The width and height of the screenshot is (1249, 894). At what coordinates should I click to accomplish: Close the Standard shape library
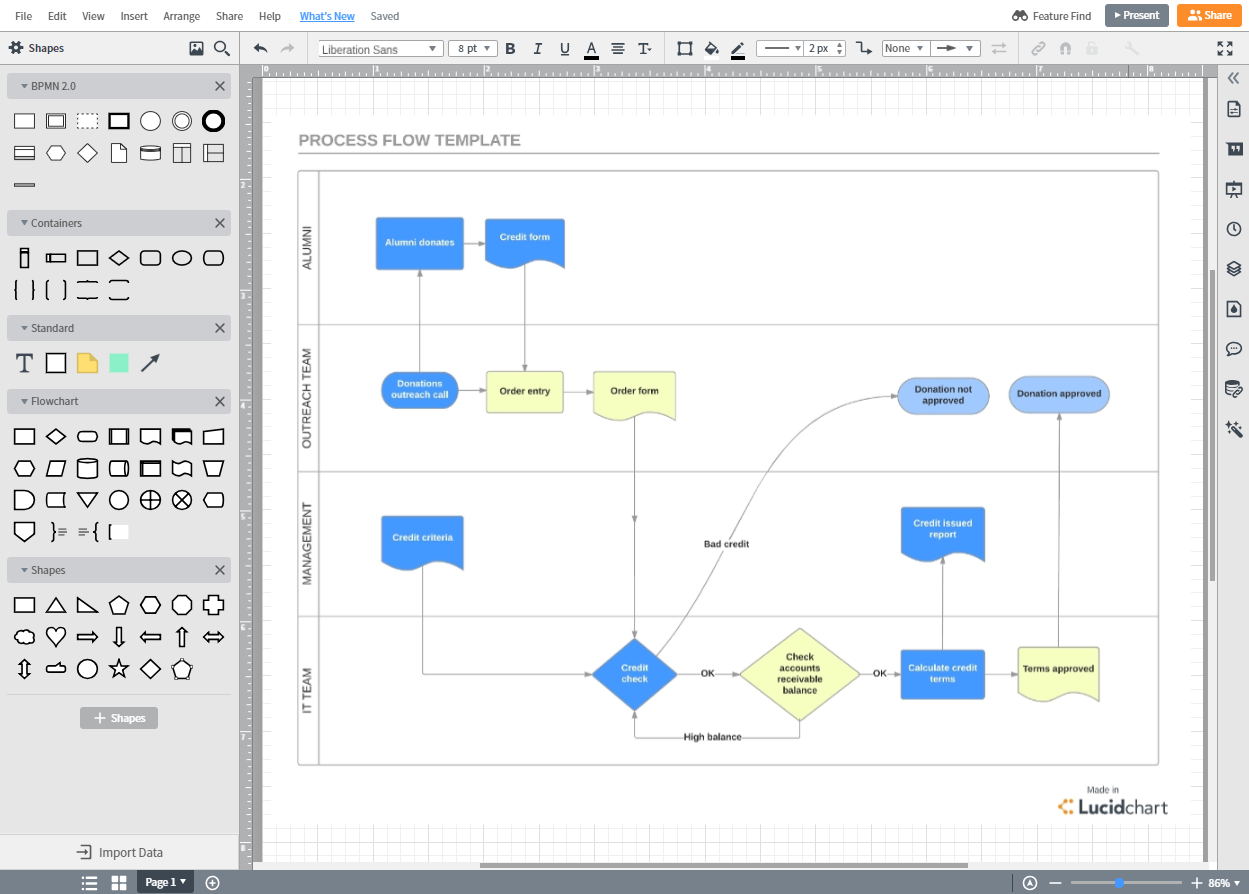[x=220, y=328]
